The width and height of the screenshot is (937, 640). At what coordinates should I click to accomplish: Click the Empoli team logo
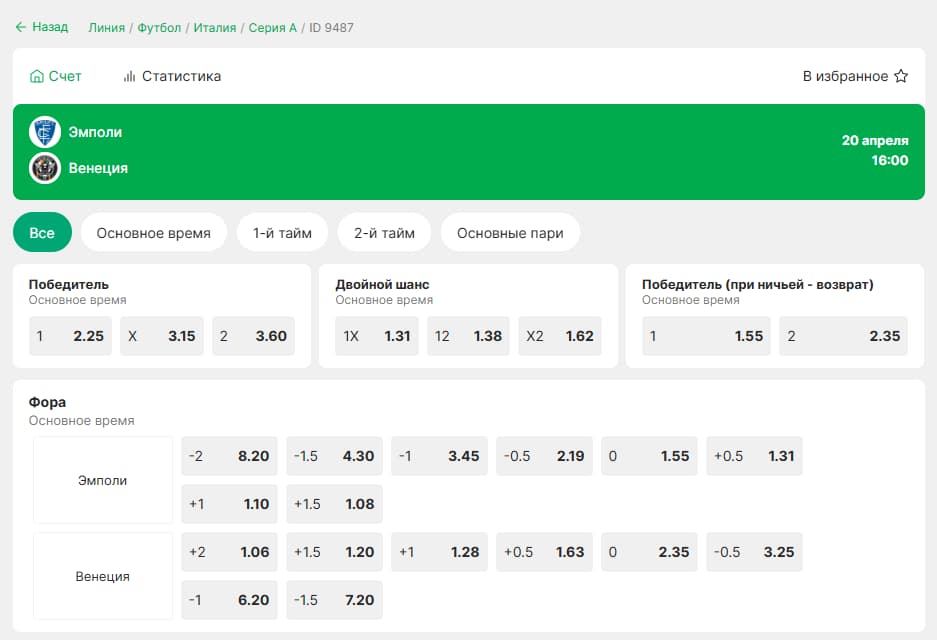(45, 132)
